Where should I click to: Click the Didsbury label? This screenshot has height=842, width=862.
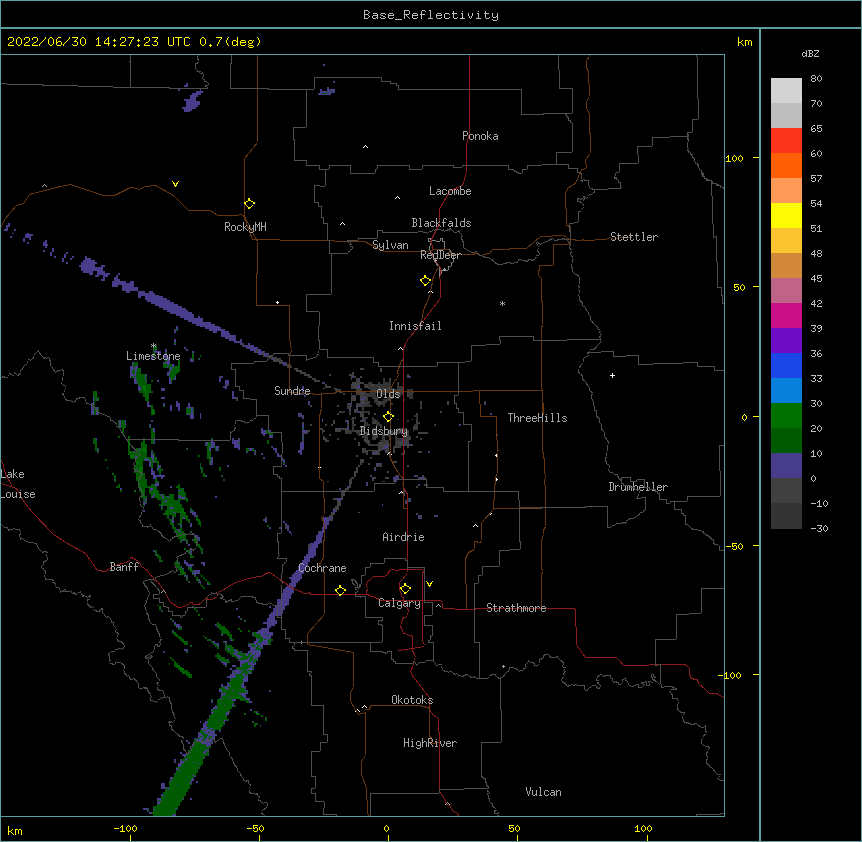[384, 431]
